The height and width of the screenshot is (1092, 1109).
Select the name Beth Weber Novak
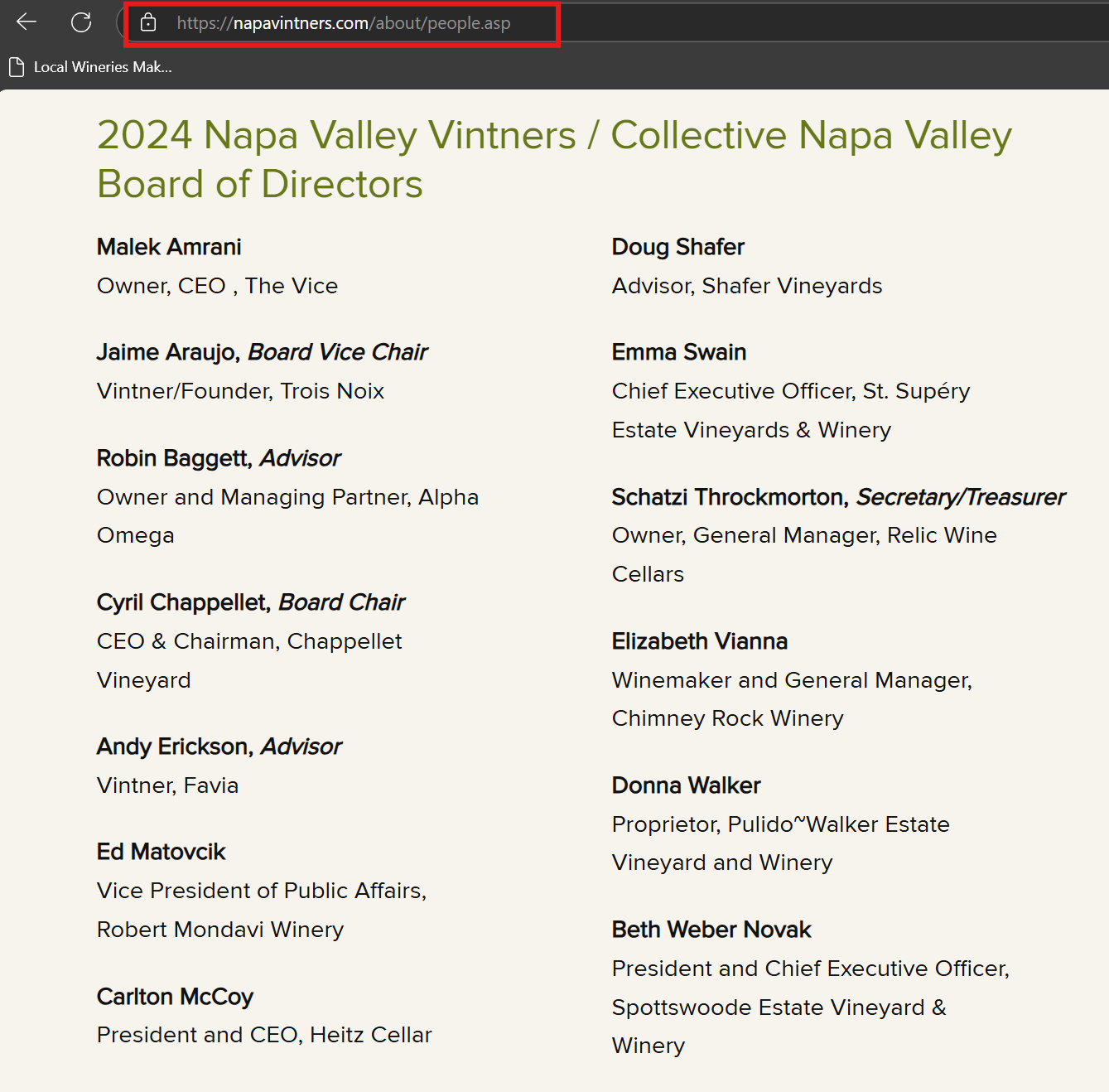[711, 930]
